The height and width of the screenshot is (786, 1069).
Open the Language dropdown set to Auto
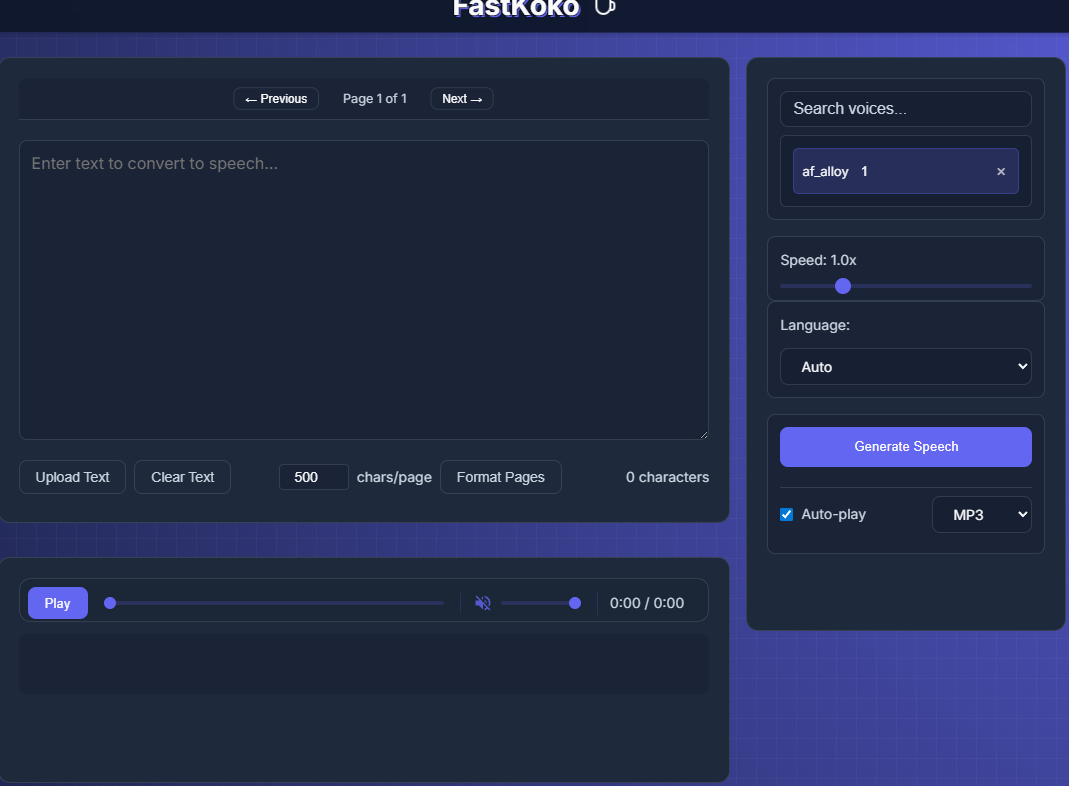click(x=905, y=367)
